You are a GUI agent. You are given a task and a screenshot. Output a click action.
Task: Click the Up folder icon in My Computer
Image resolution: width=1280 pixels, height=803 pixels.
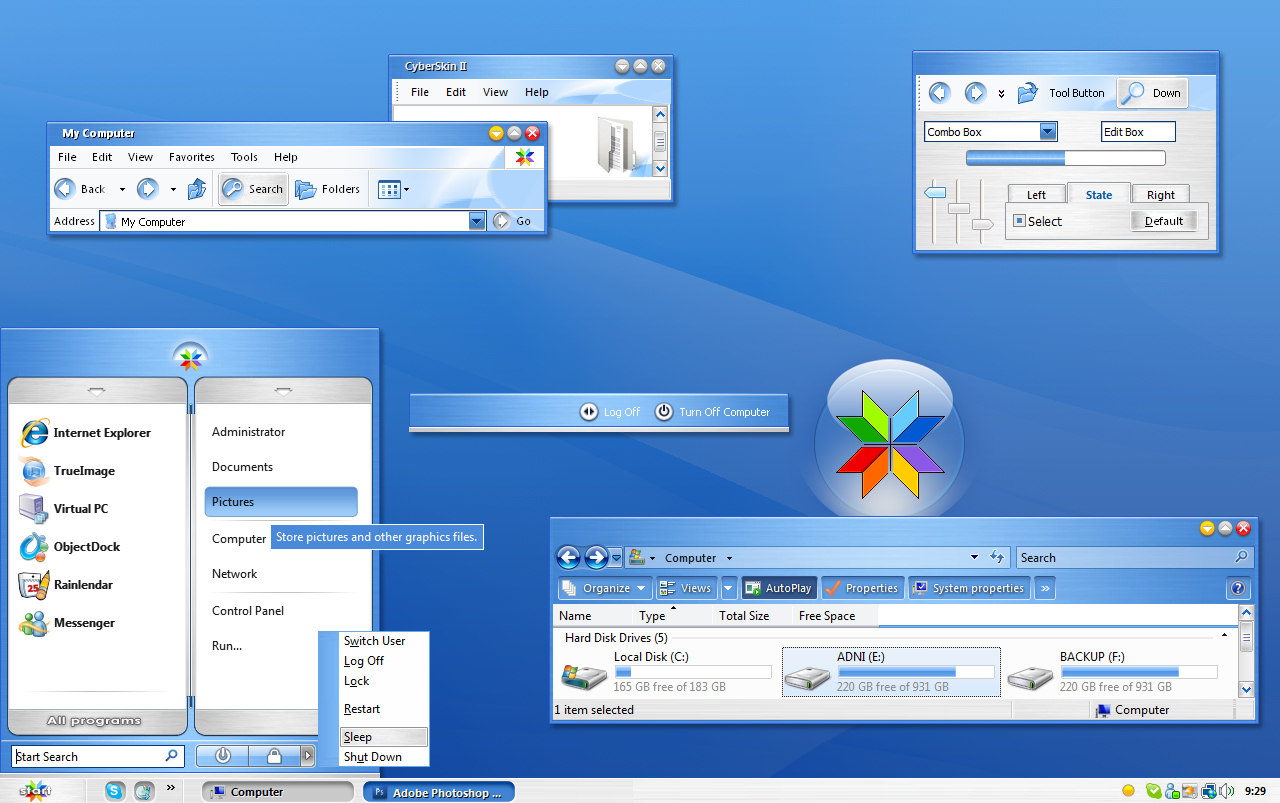point(197,189)
